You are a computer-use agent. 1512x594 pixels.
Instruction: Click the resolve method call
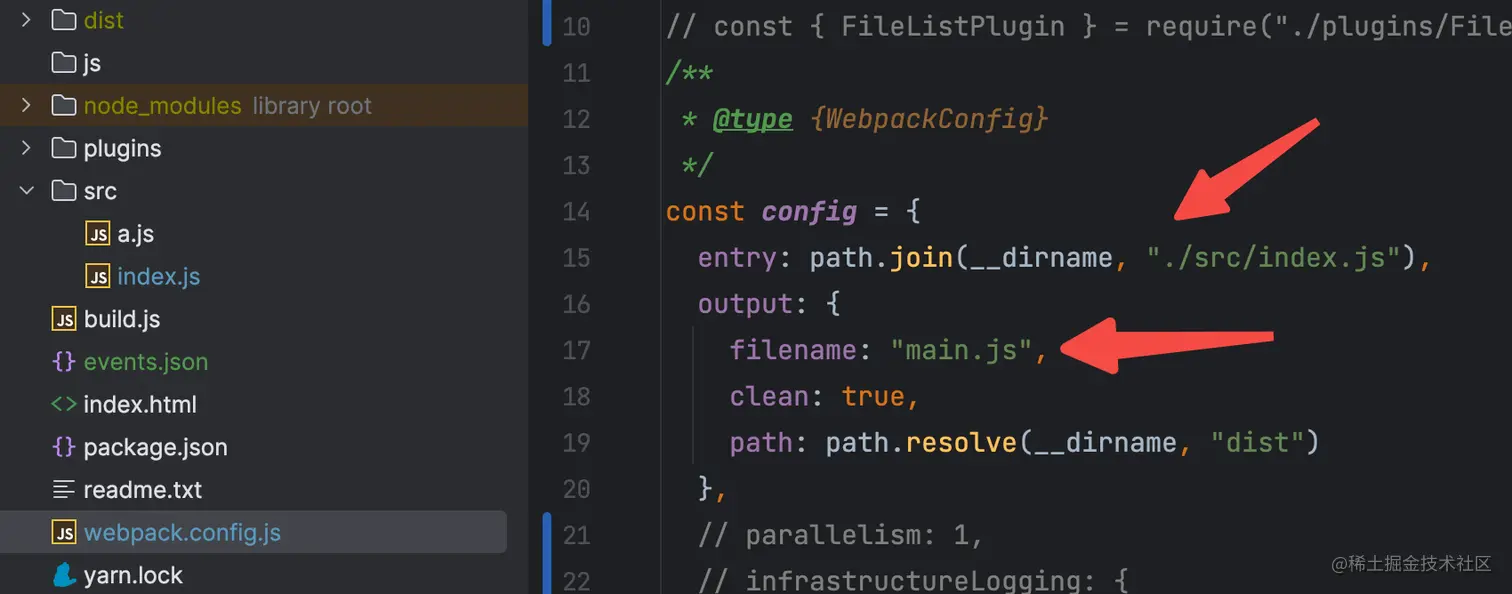click(961, 443)
